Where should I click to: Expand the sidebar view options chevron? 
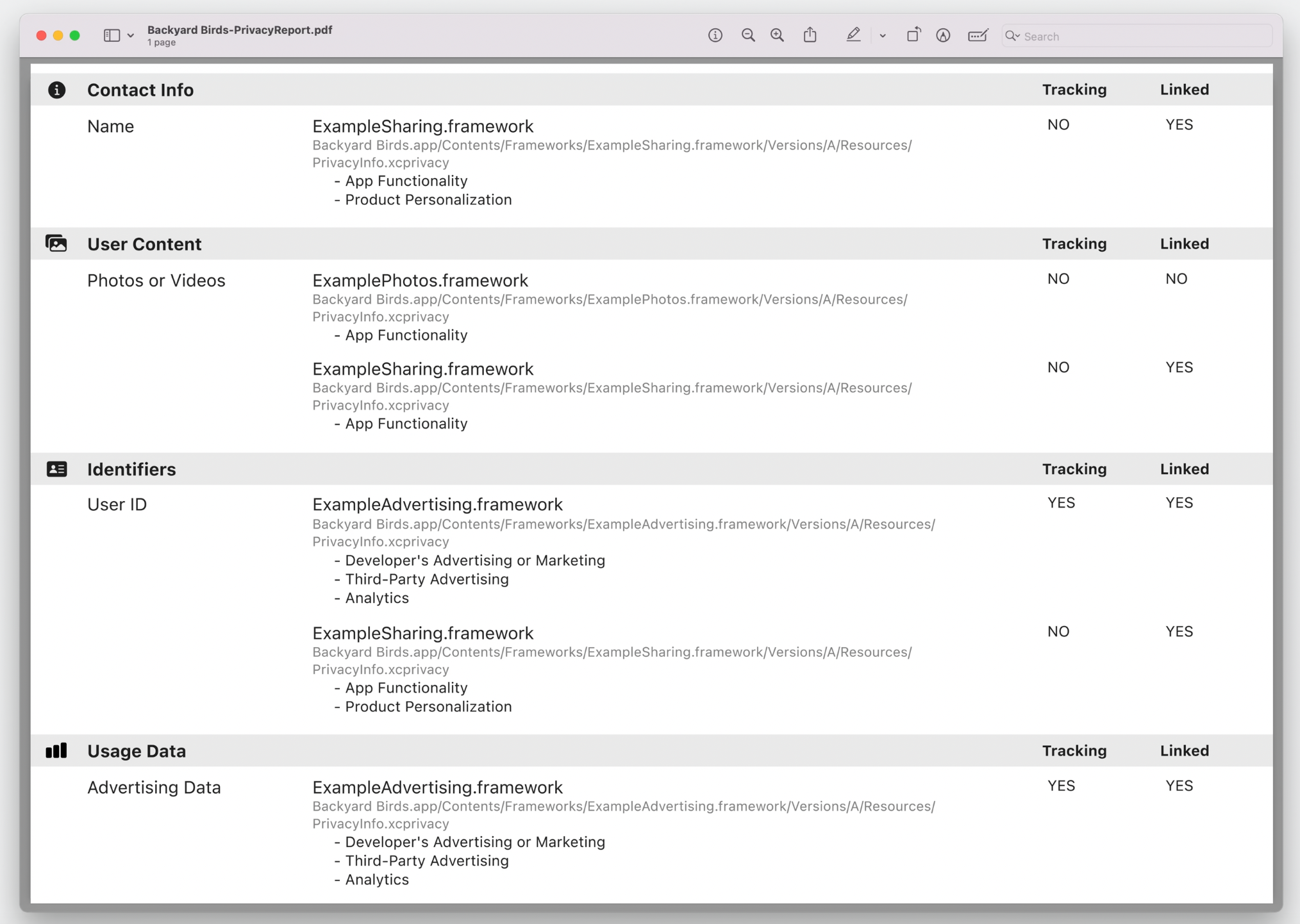131,37
